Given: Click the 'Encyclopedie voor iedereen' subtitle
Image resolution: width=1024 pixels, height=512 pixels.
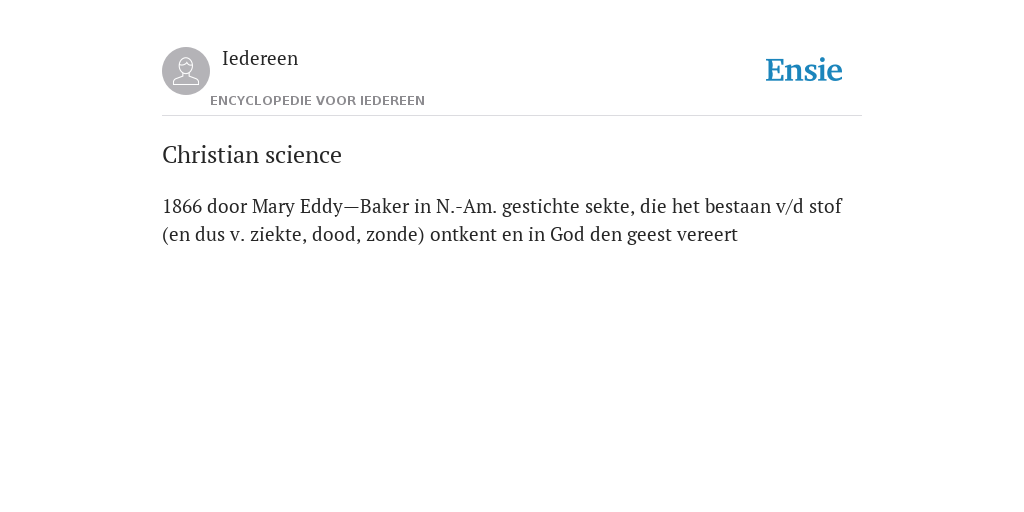Looking at the screenshot, I should pyautogui.click(x=317, y=101).
